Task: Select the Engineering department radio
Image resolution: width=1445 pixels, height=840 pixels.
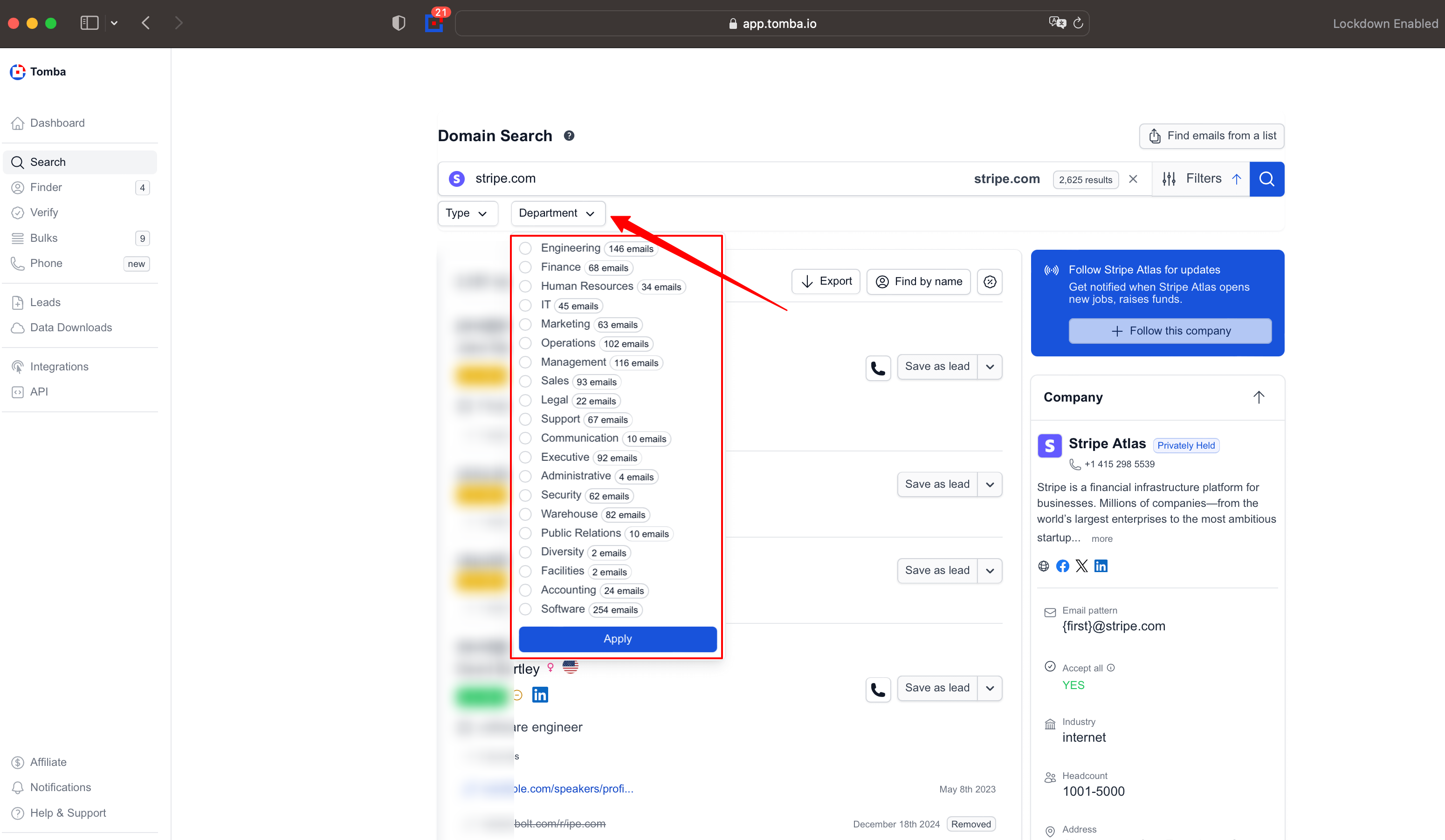Action: point(525,248)
